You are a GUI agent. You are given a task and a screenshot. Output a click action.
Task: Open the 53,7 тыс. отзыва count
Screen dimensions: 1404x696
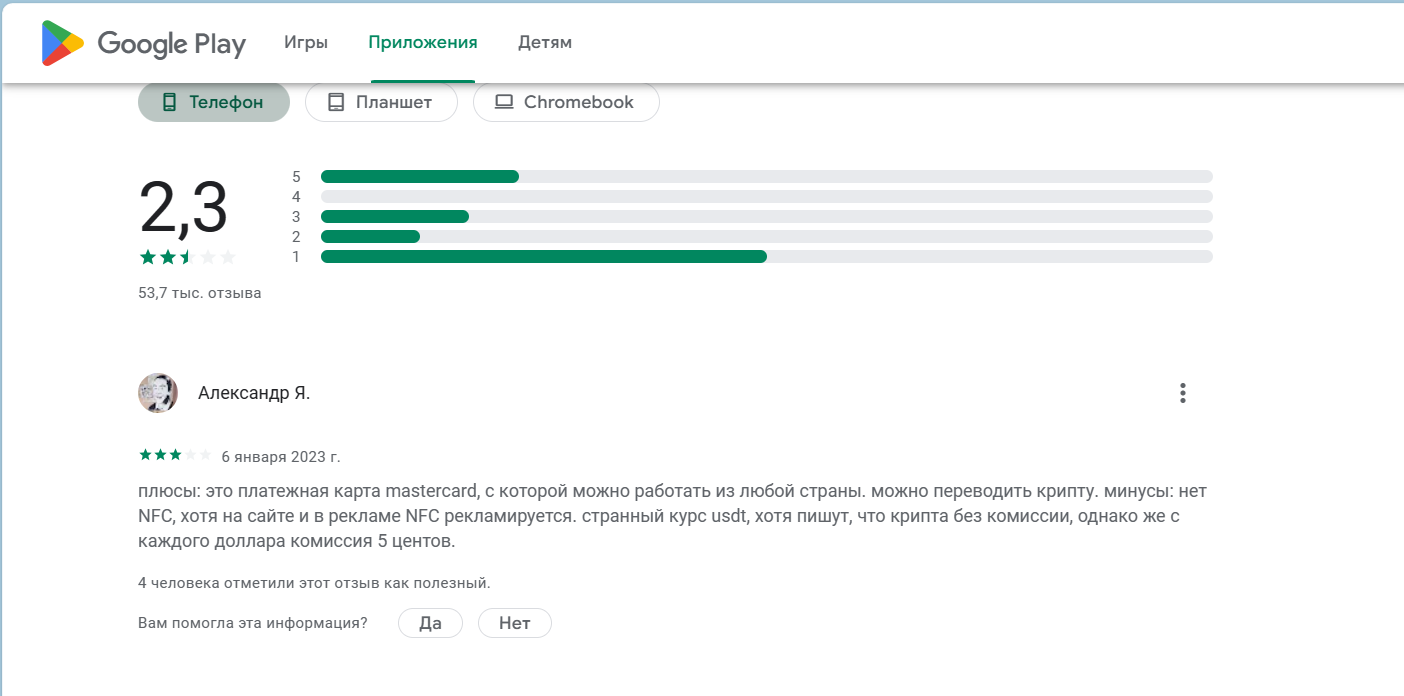[198, 292]
